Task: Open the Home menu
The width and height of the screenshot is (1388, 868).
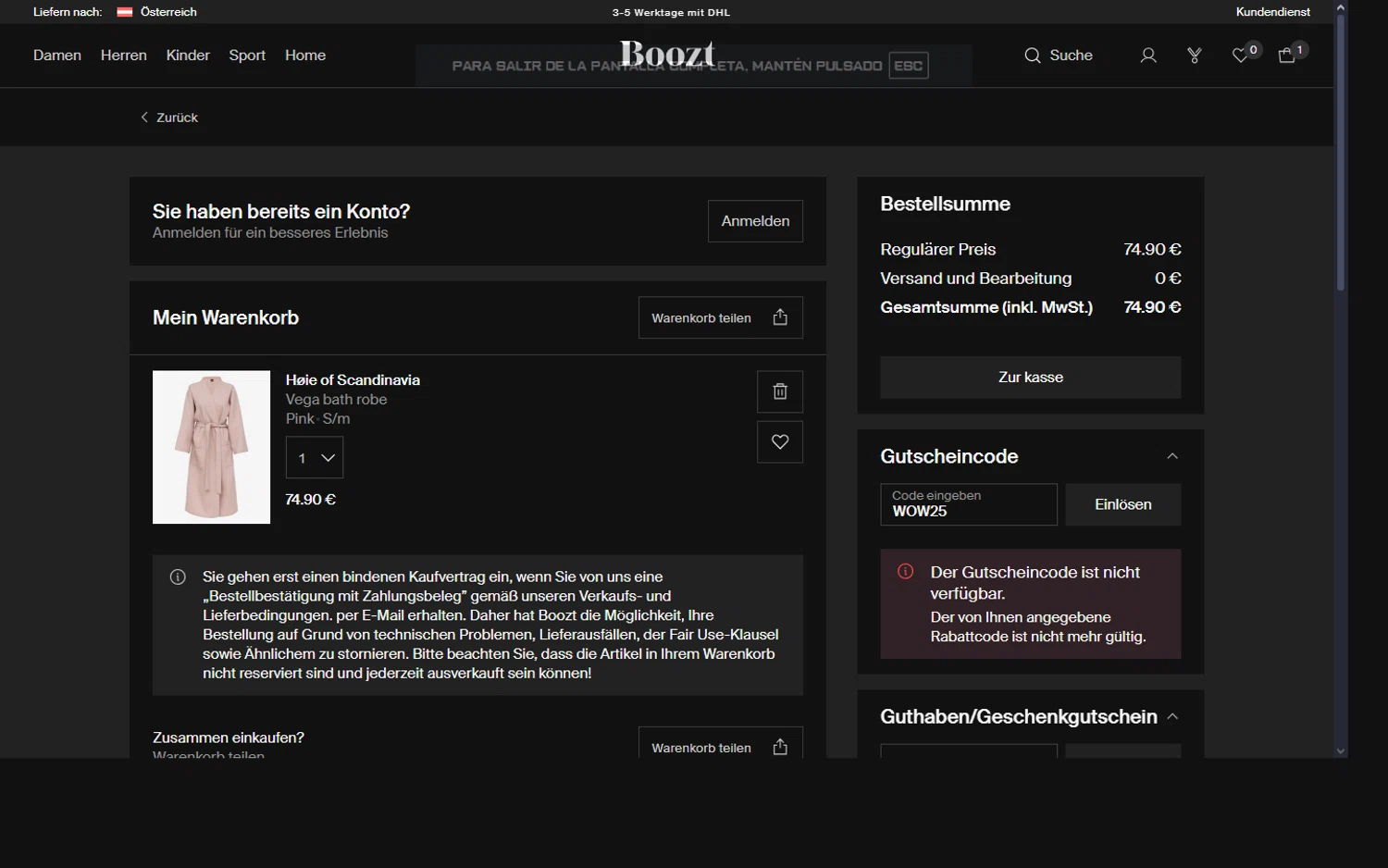Action: pos(305,56)
